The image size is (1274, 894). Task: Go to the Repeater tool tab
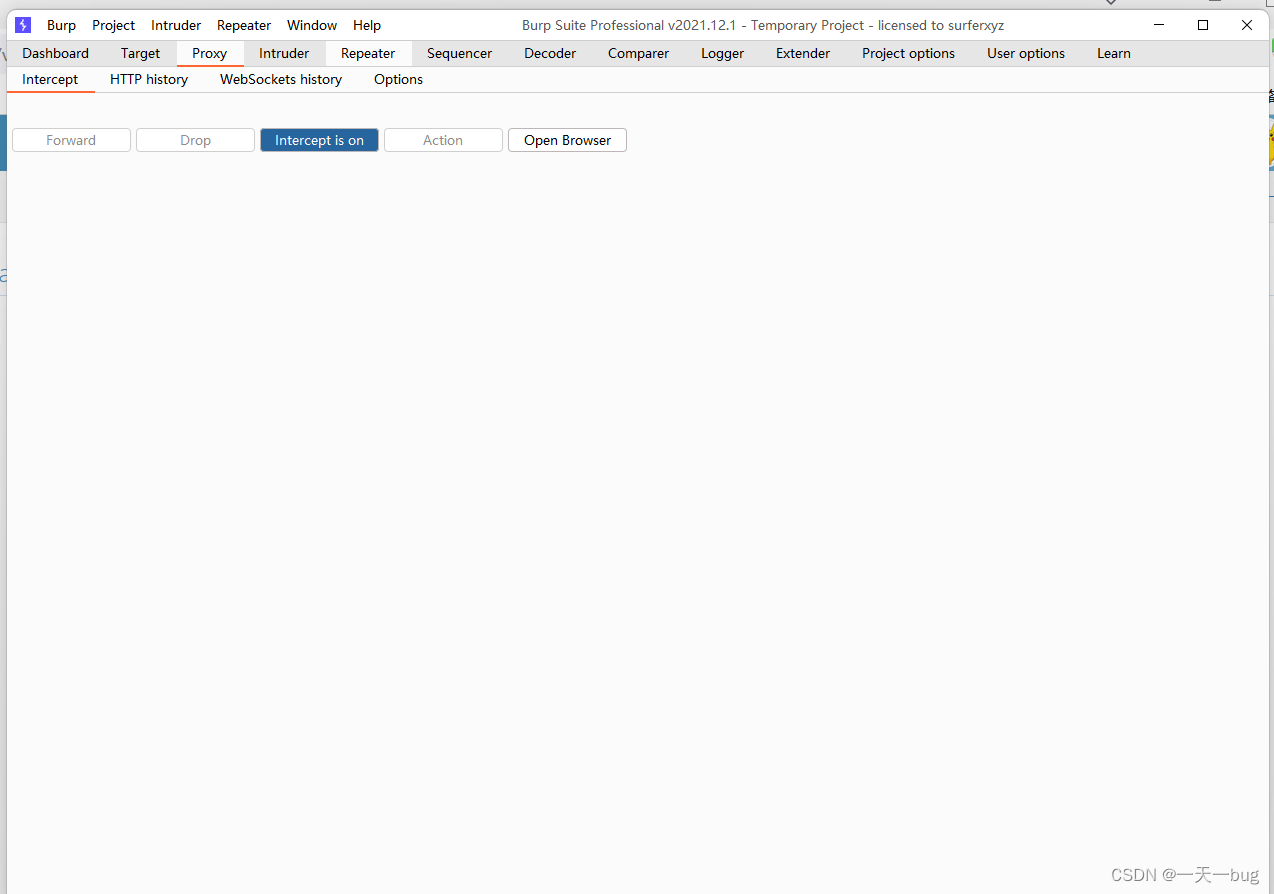click(368, 53)
